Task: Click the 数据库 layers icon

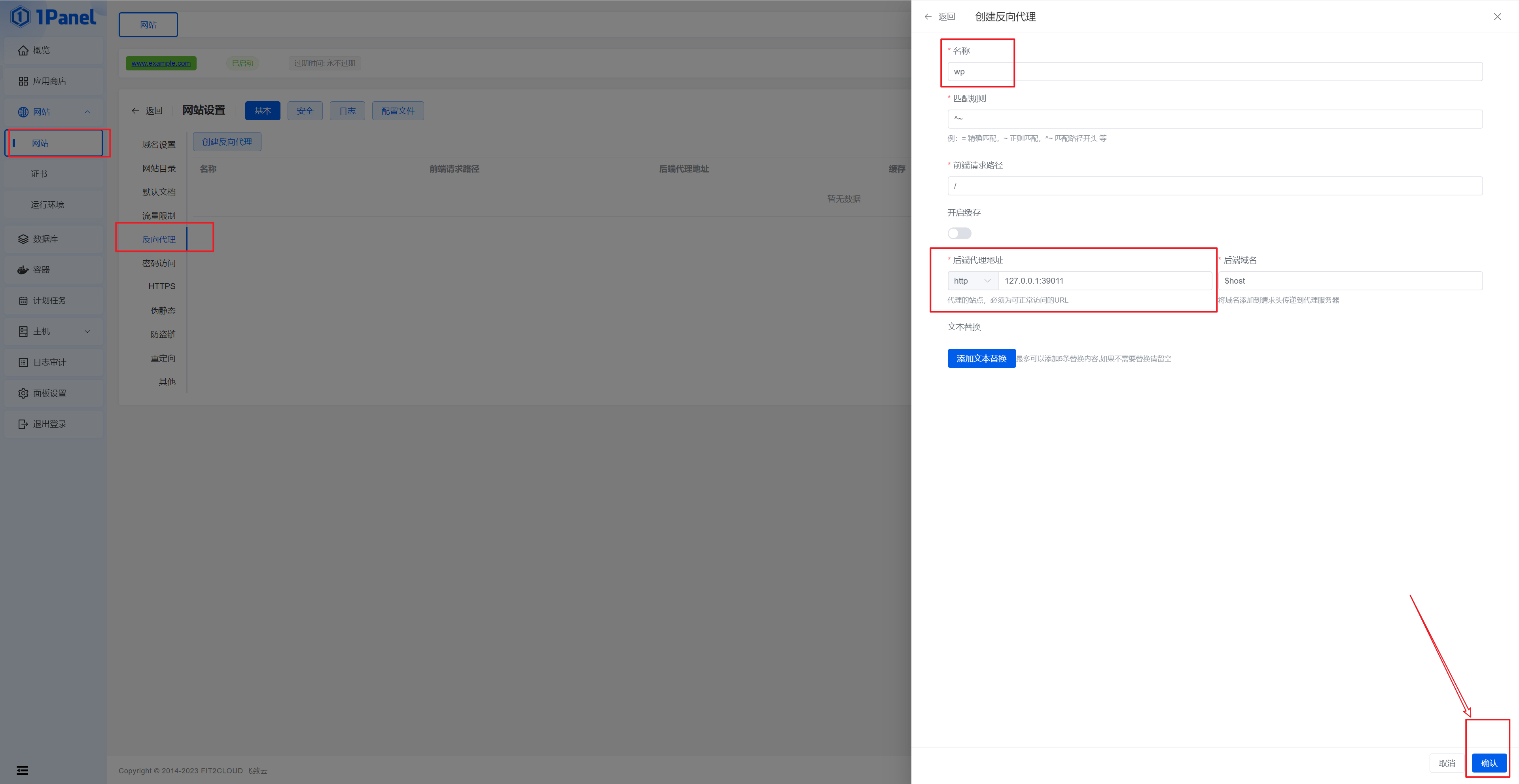Action: click(23, 239)
